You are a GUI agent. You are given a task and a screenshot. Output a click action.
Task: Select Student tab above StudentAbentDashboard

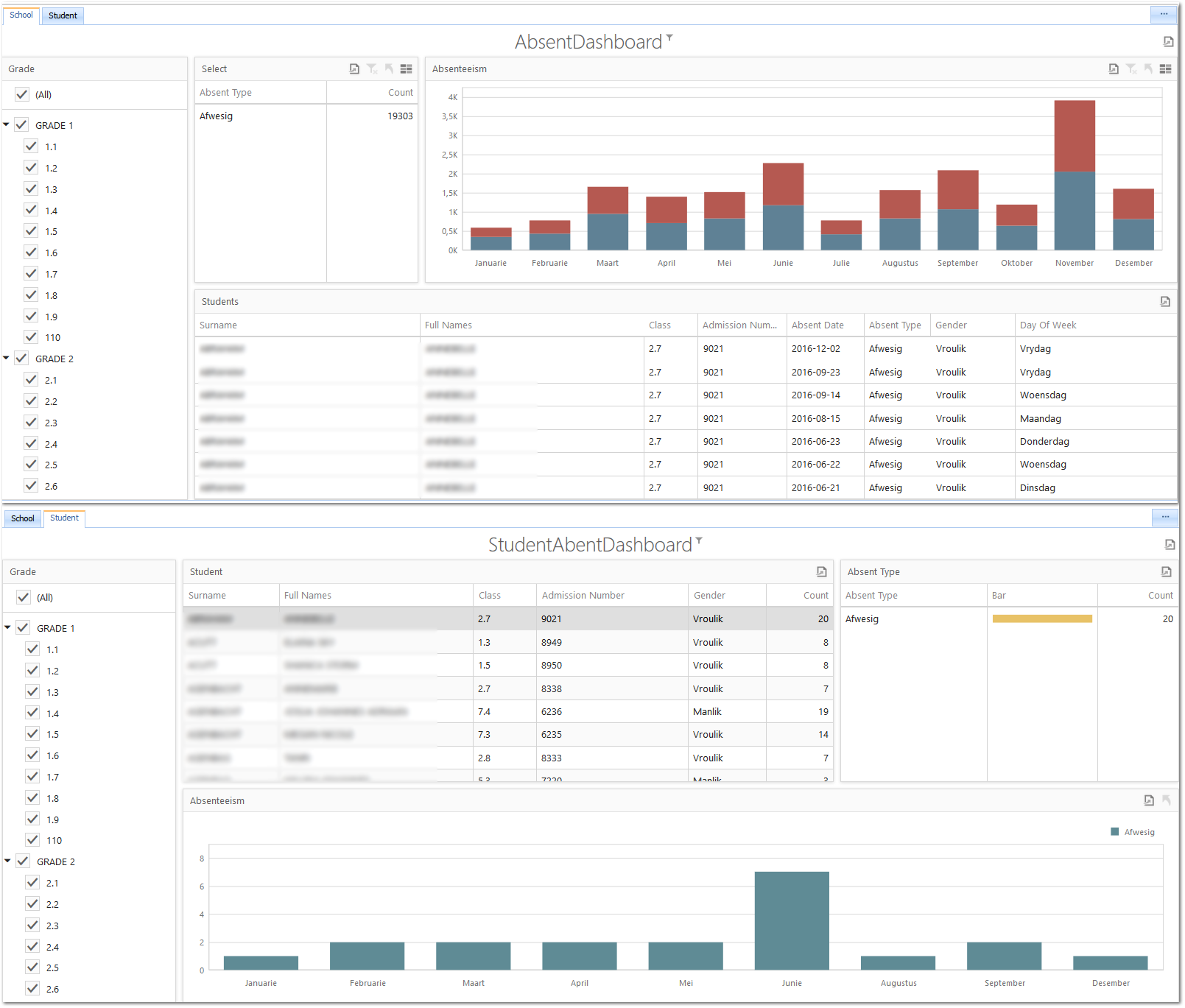(64, 518)
